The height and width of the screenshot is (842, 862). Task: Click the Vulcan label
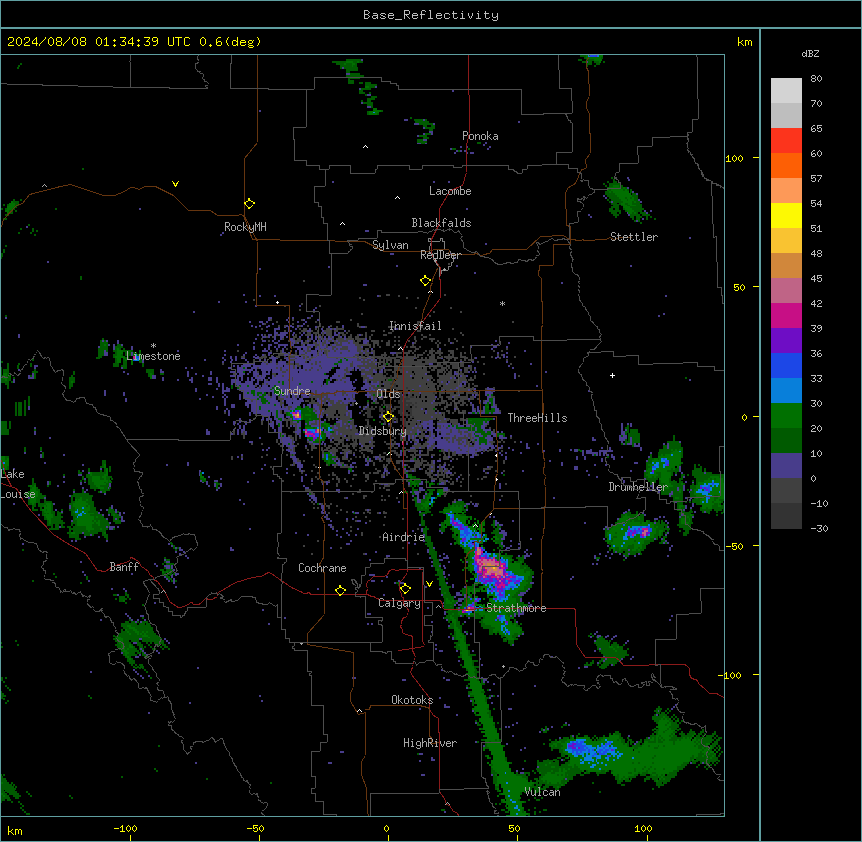(x=542, y=792)
